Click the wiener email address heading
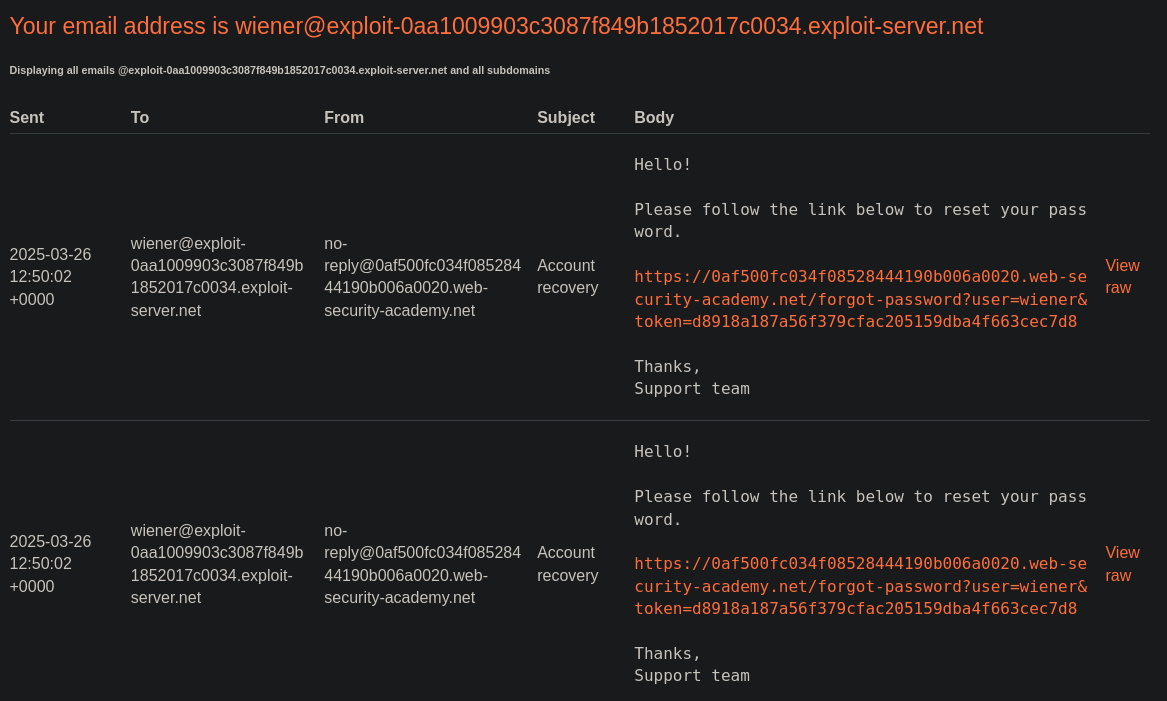 click(496, 26)
